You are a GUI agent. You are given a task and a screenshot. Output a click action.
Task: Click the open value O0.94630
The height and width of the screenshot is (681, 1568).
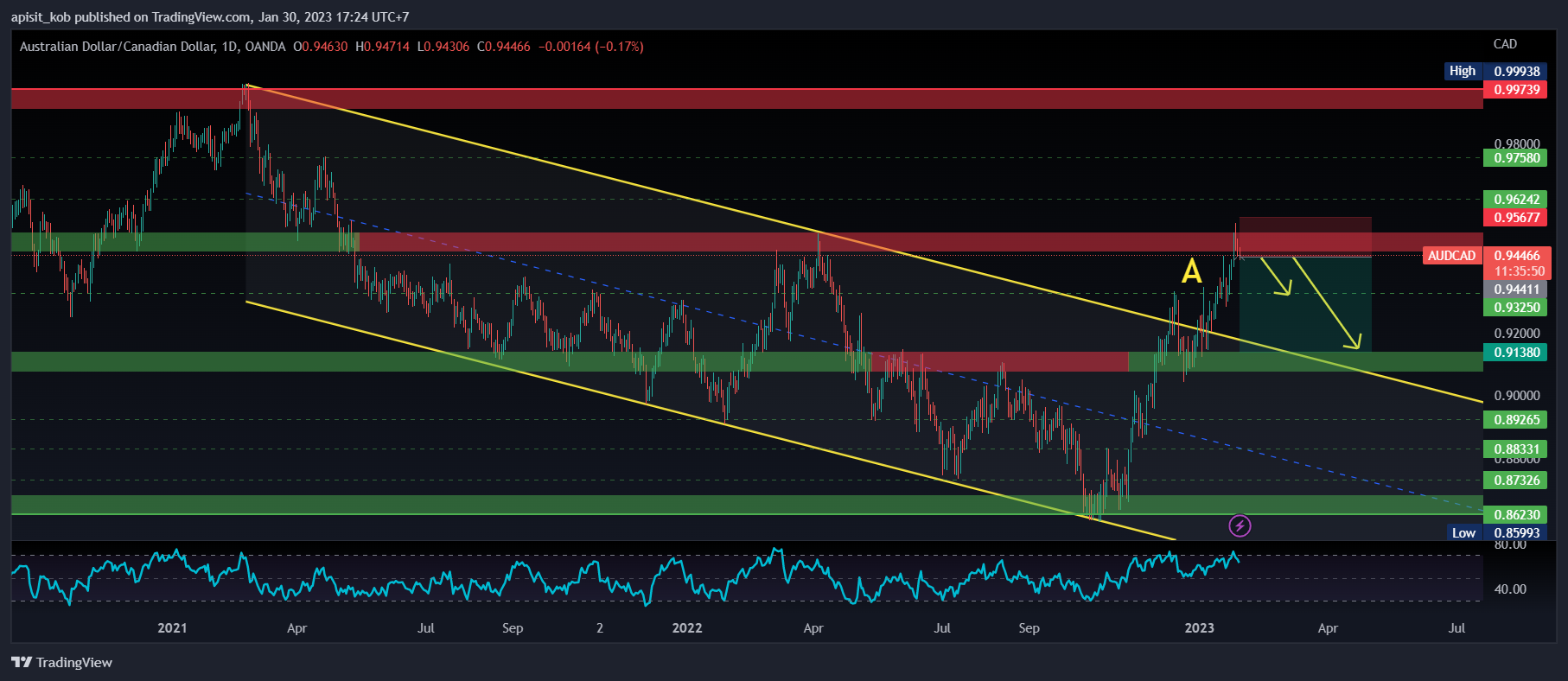(x=321, y=47)
